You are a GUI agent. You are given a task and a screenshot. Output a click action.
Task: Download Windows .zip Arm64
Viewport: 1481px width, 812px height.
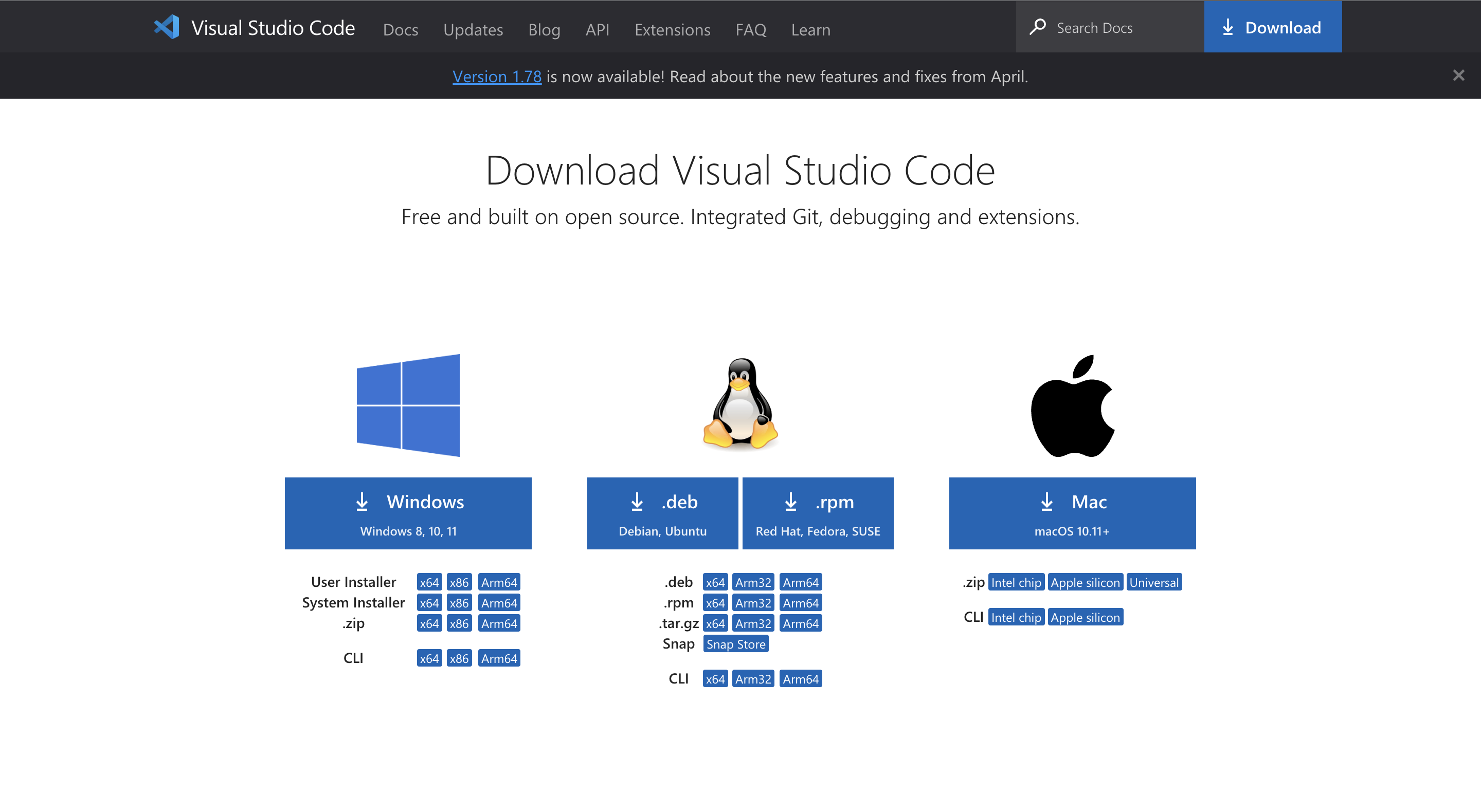point(499,623)
